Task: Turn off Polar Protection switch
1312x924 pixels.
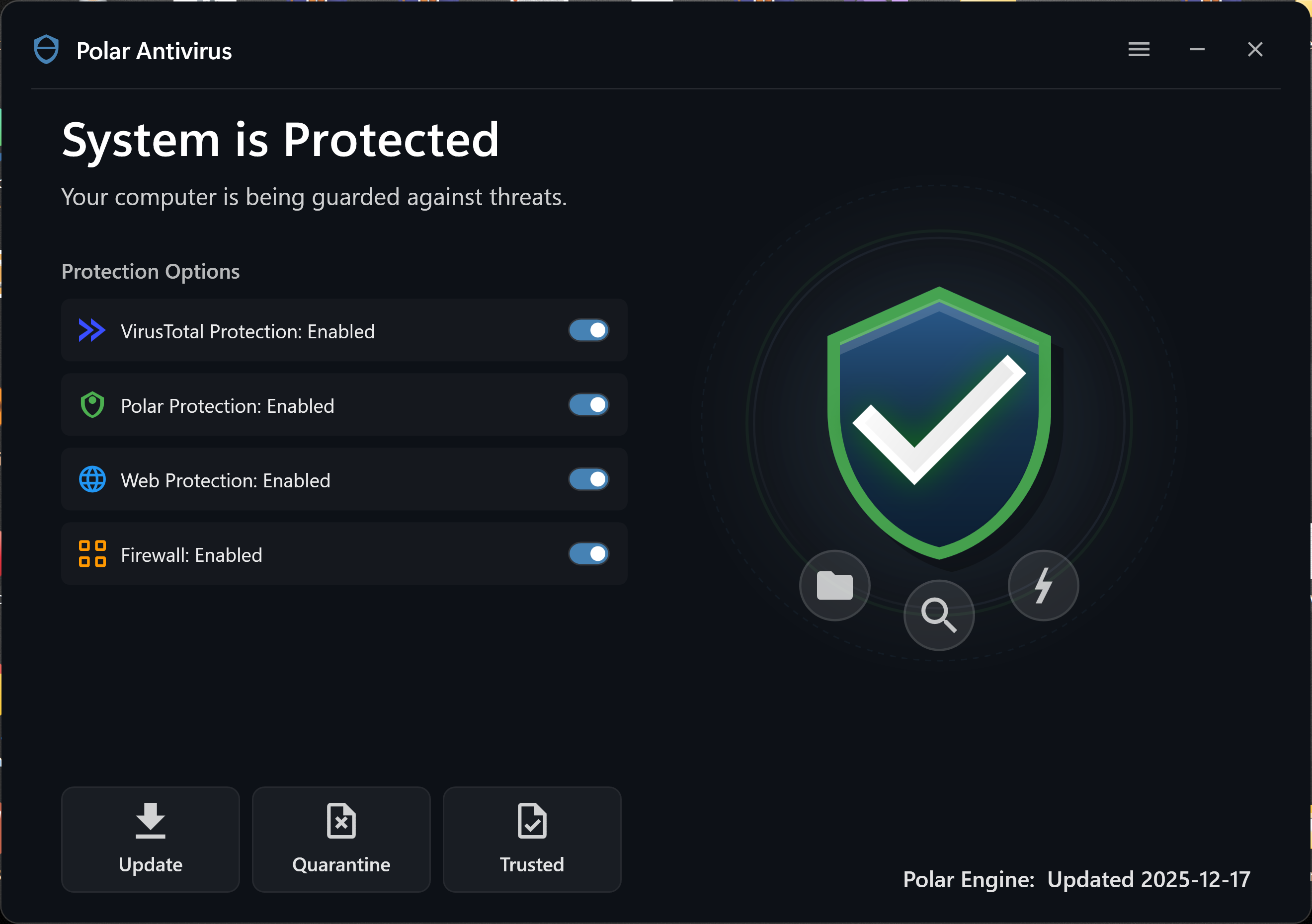Action: (x=588, y=405)
